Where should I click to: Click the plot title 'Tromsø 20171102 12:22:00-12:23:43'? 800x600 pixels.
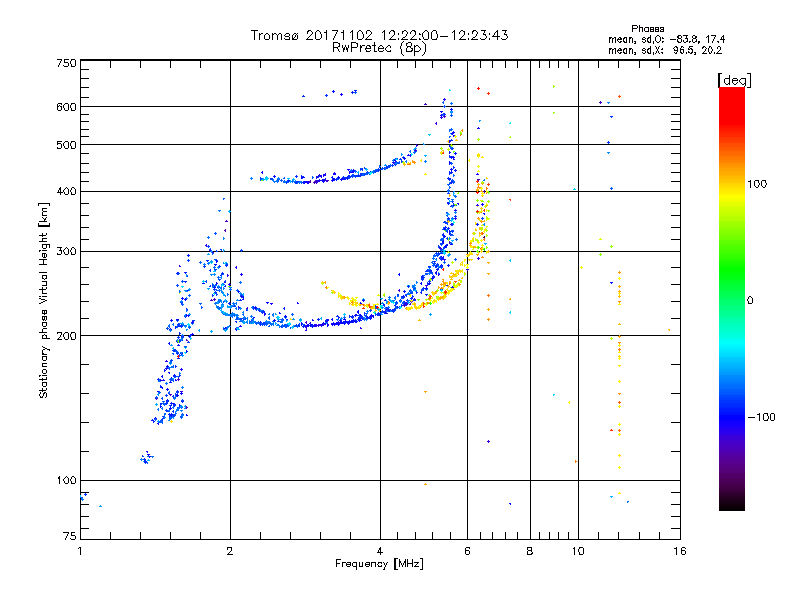pyautogui.click(x=379, y=35)
